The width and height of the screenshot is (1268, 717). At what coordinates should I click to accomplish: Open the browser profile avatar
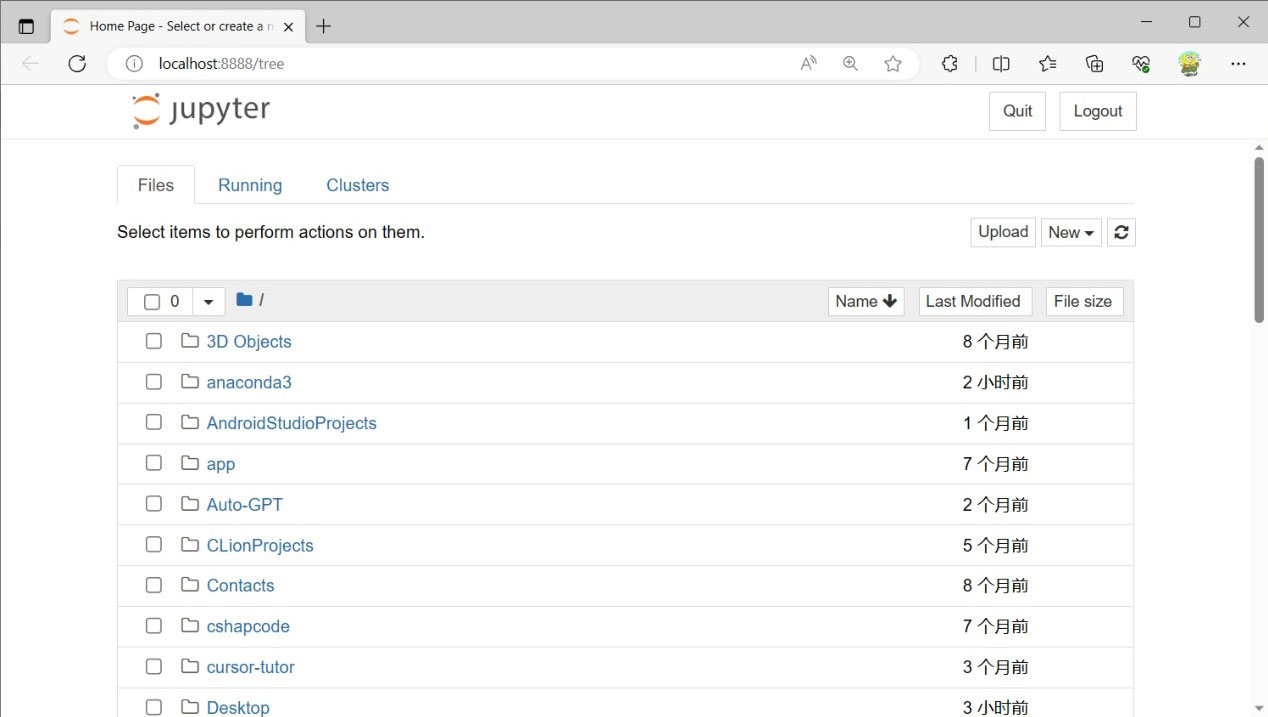(x=1189, y=64)
